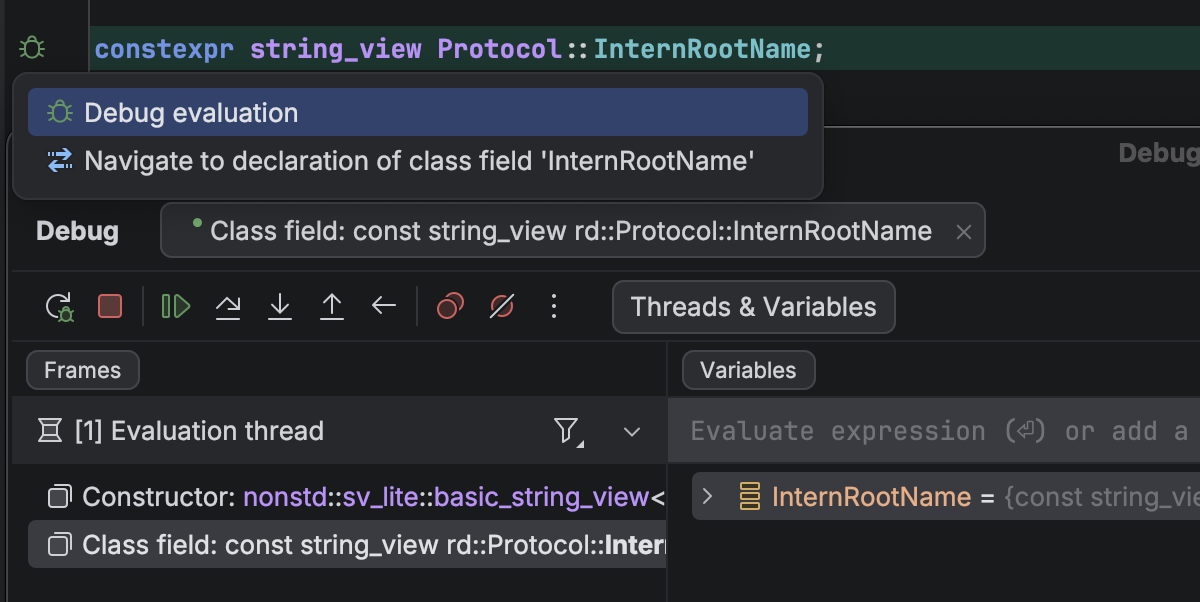Click the Step Into arrow
This screenshot has width=1200, height=602.
(280, 306)
